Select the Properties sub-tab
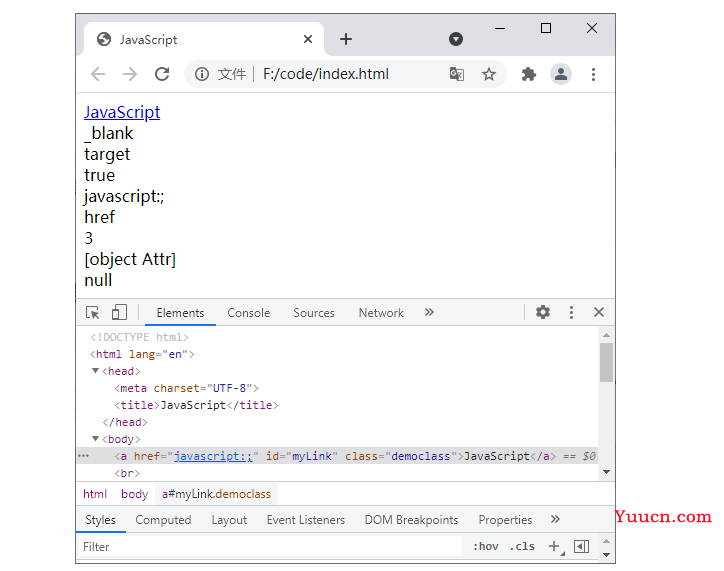 point(505,520)
